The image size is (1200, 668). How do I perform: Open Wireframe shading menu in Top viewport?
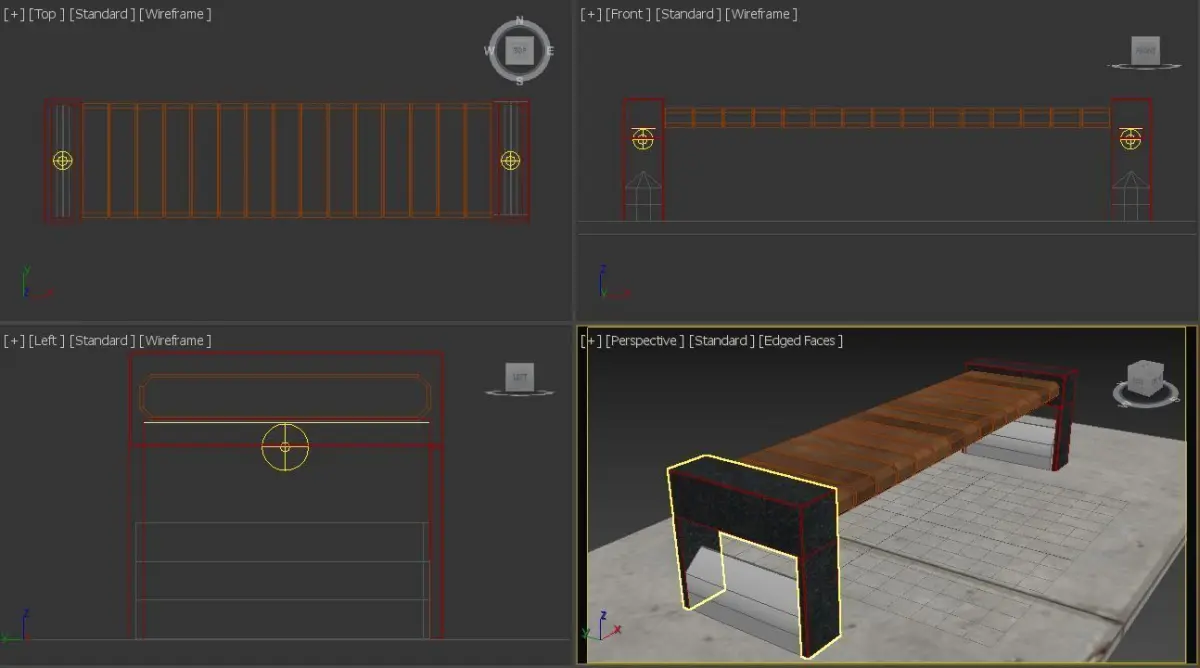[x=175, y=14]
